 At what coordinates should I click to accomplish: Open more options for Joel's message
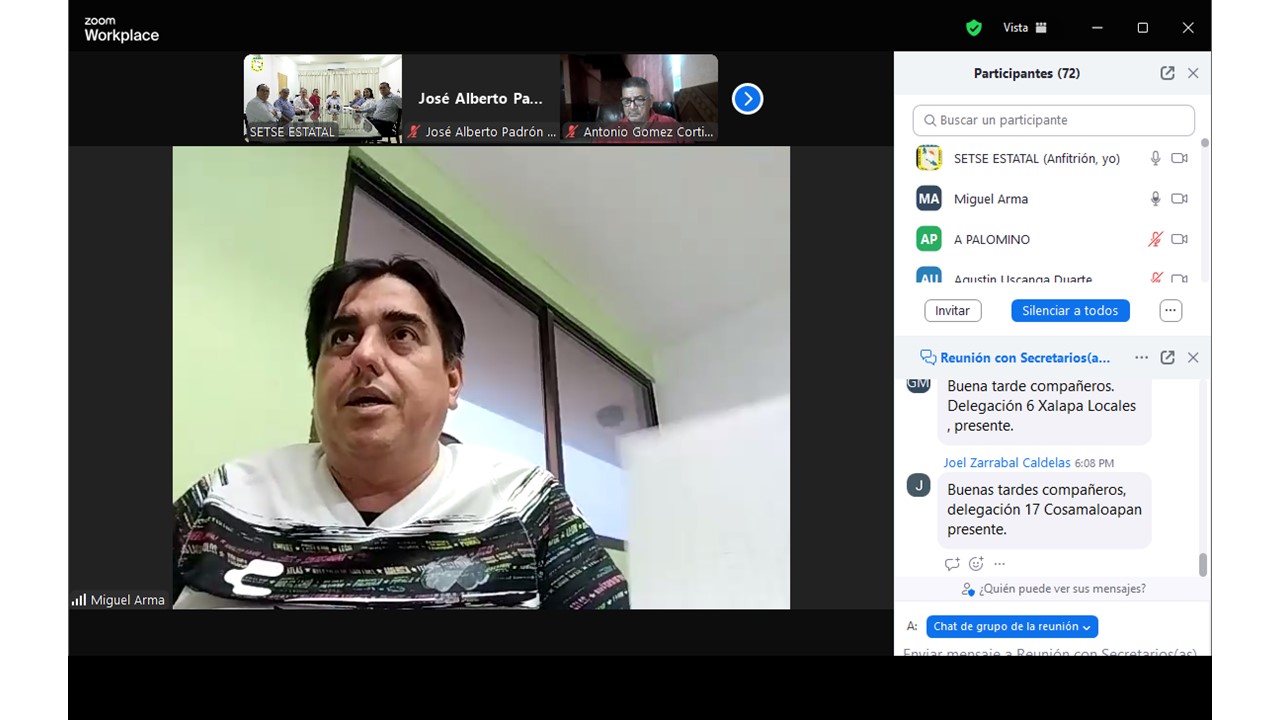pyautogui.click(x=999, y=564)
